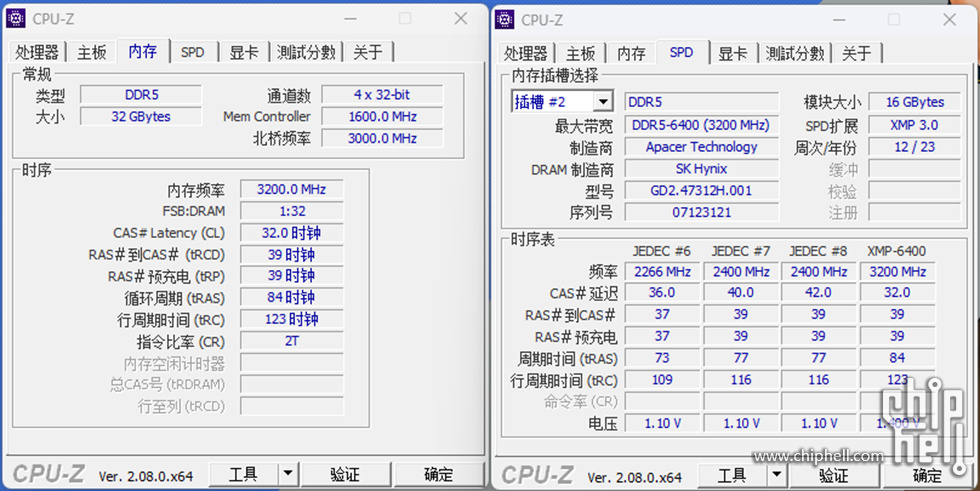
Task: Click the CPU-Z app icon in left window title bar
Action: pyautogui.click(x=16, y=19)
